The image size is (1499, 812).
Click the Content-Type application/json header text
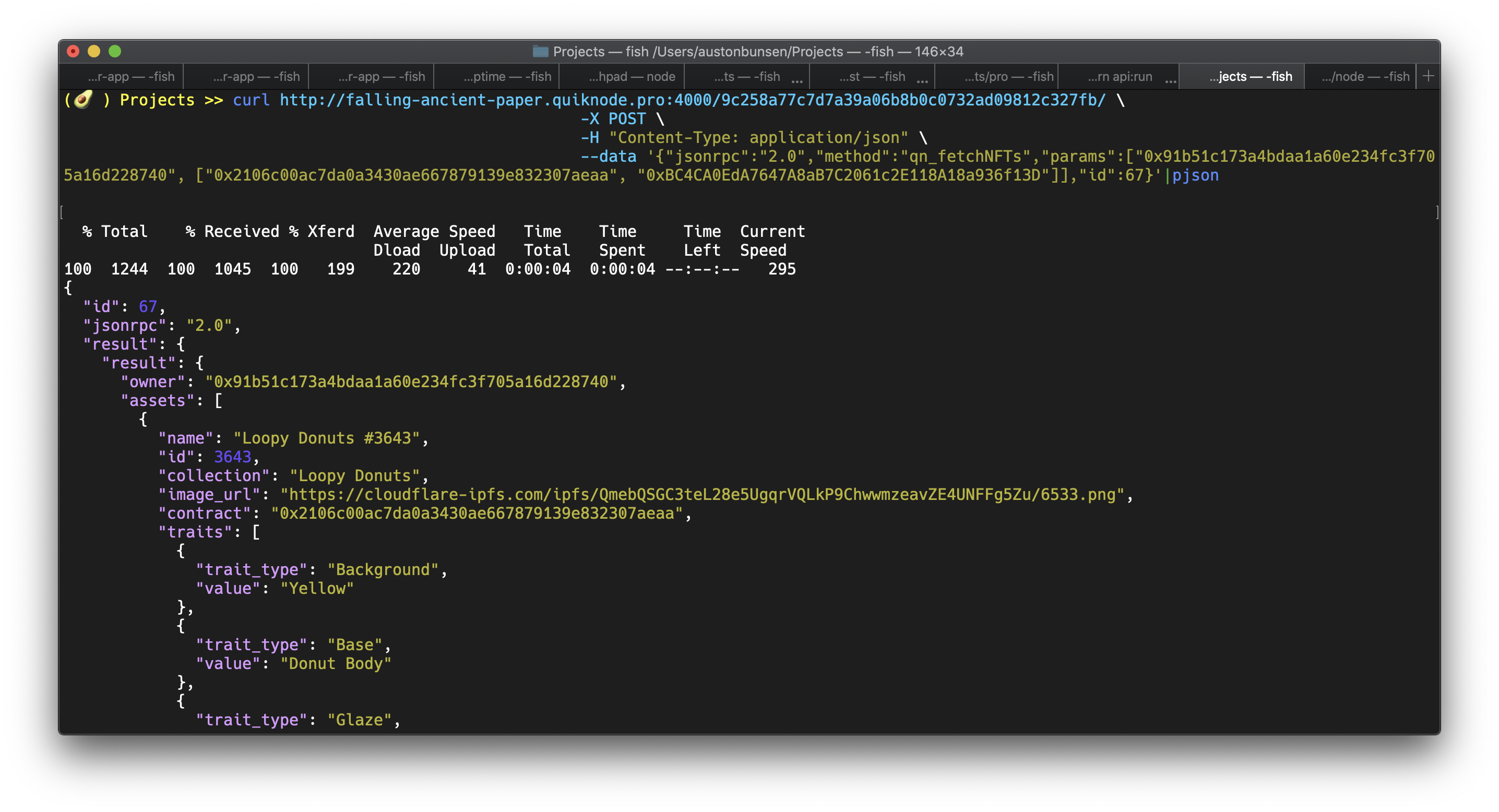(758, 138)
